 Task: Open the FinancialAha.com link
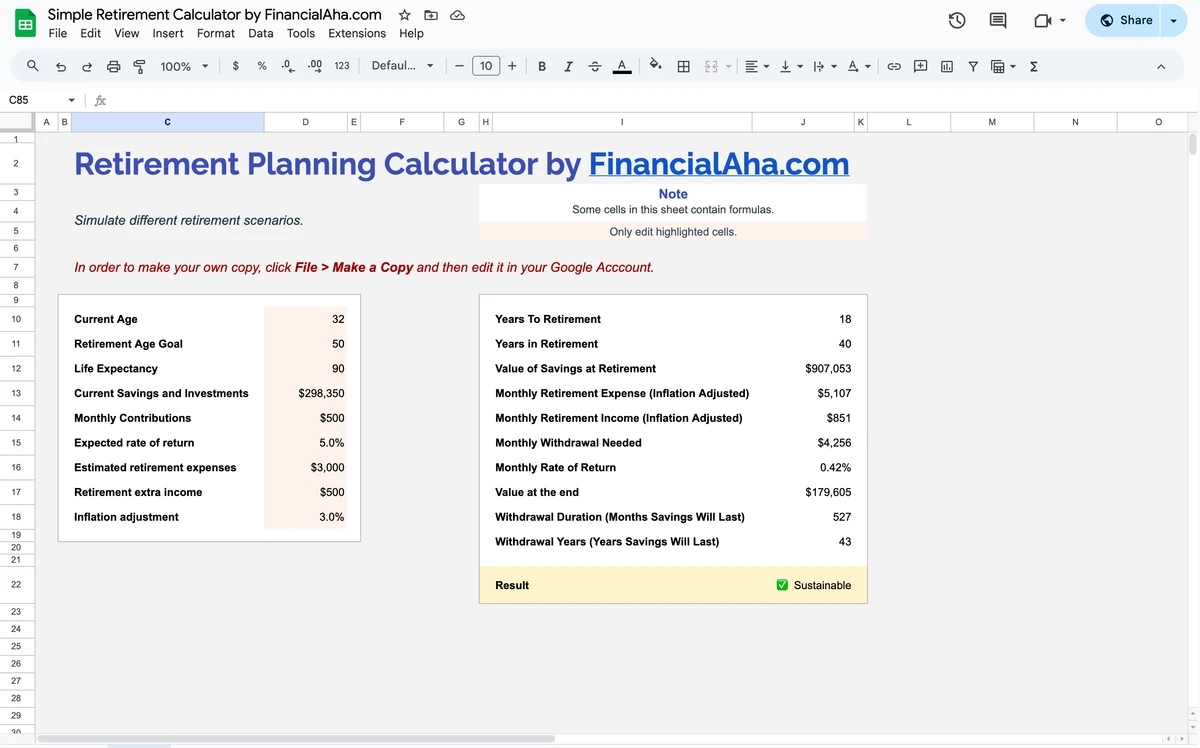point(719,164)
